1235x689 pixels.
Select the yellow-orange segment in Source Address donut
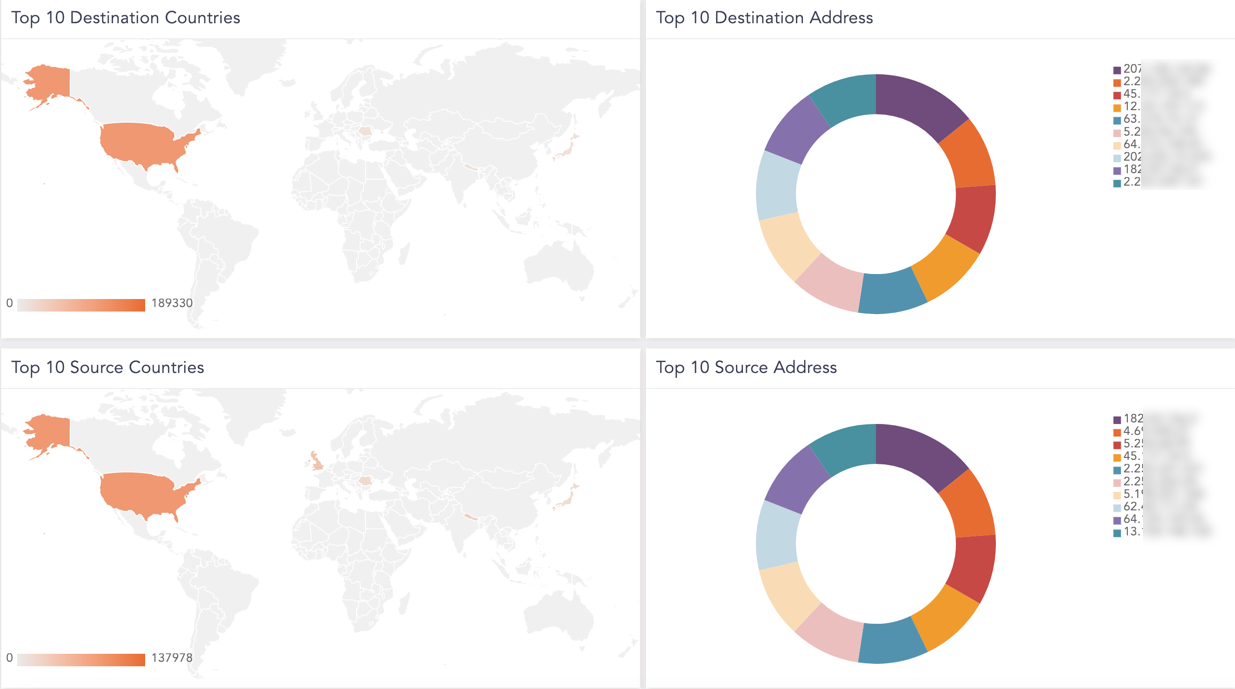click(946, 618)
